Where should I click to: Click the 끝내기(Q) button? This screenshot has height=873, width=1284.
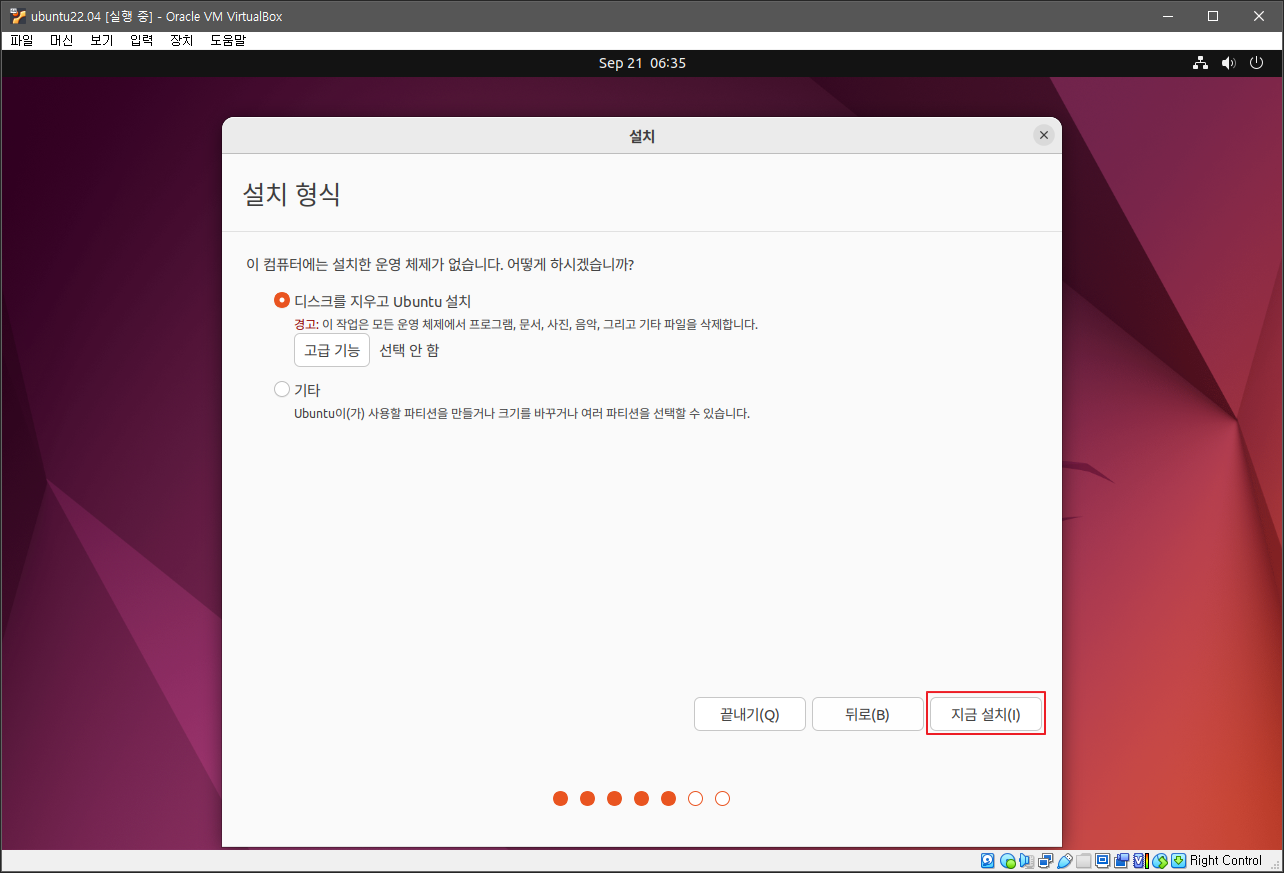click(x=750, y=715)
